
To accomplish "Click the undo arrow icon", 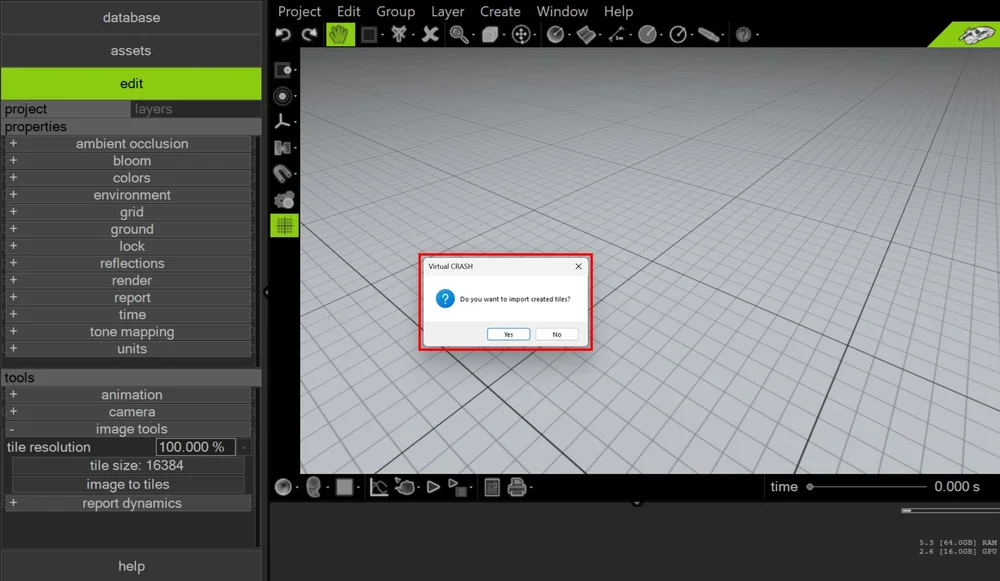I will click(283, 34).
